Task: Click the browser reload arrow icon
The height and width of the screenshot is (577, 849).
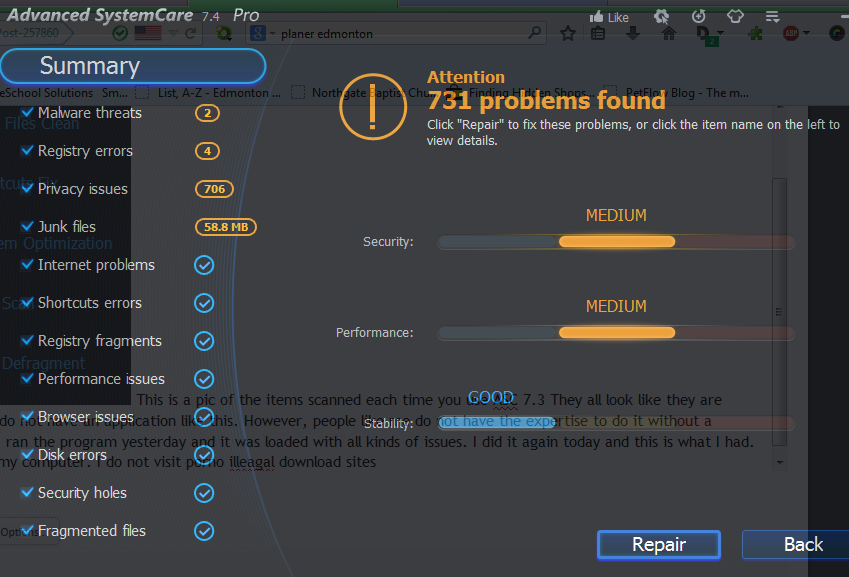Action: click(x=191, y=34)
